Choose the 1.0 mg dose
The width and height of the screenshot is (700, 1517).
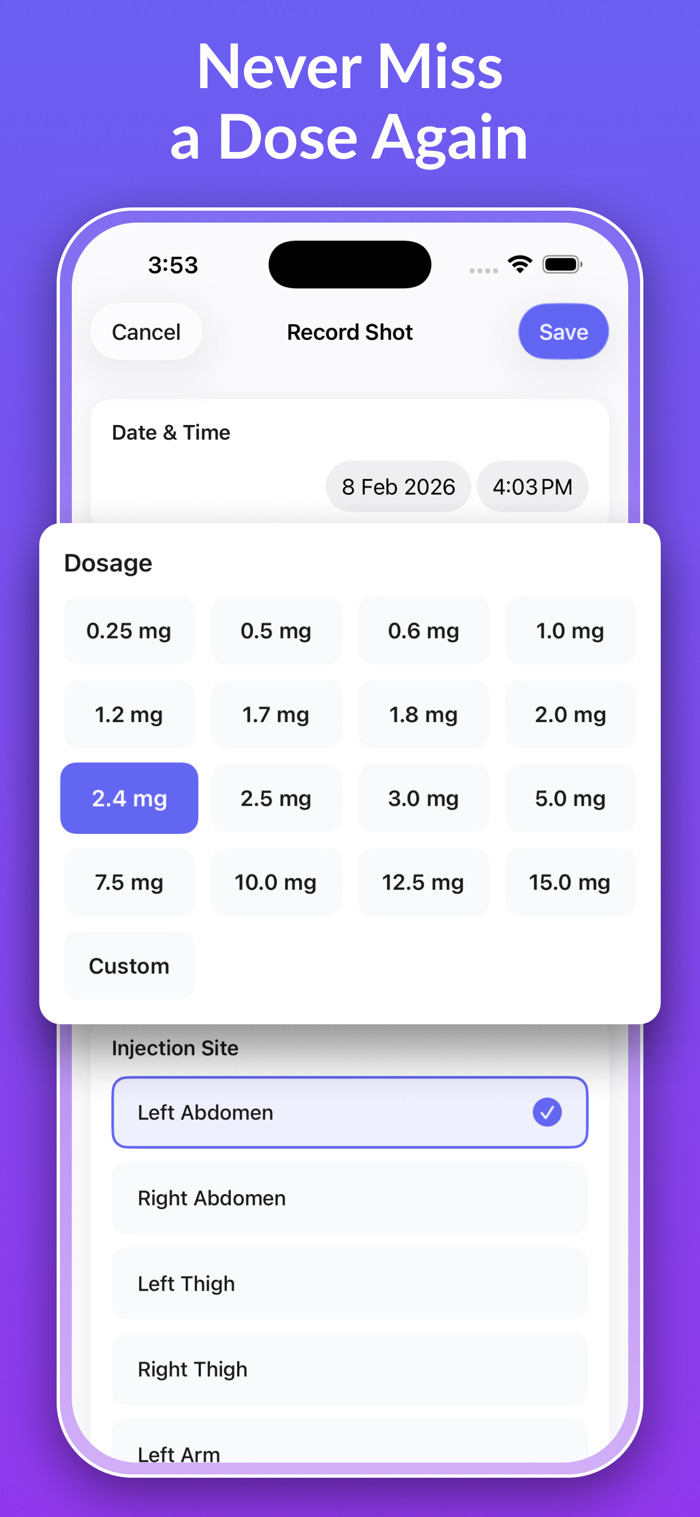[x=570, y=631]
